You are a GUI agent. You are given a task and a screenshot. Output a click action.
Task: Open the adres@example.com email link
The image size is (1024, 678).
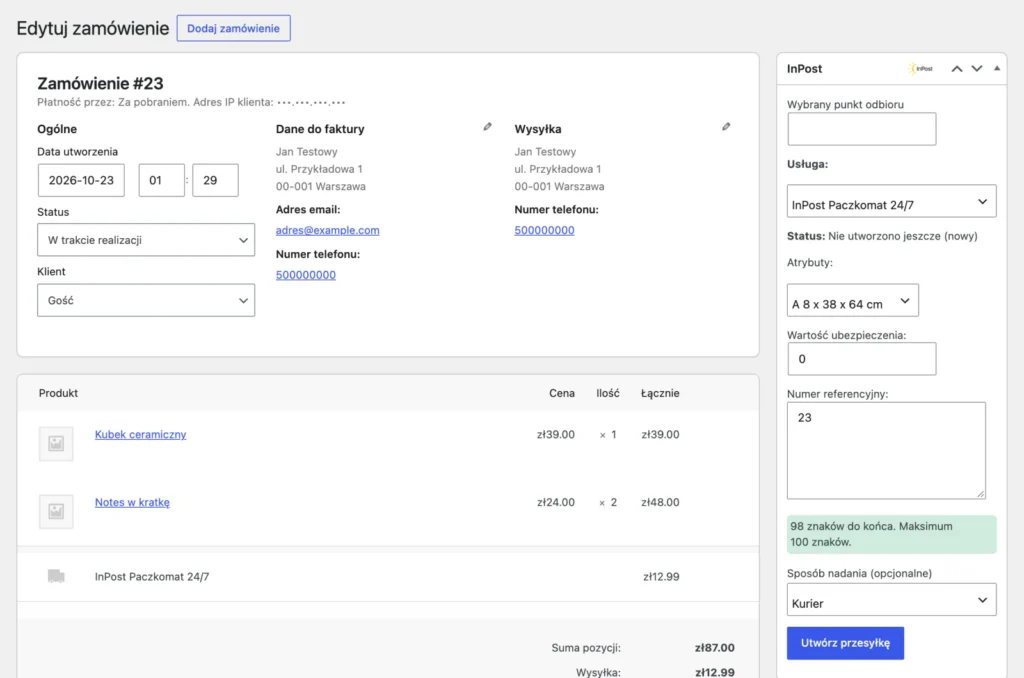coord(327,230)
